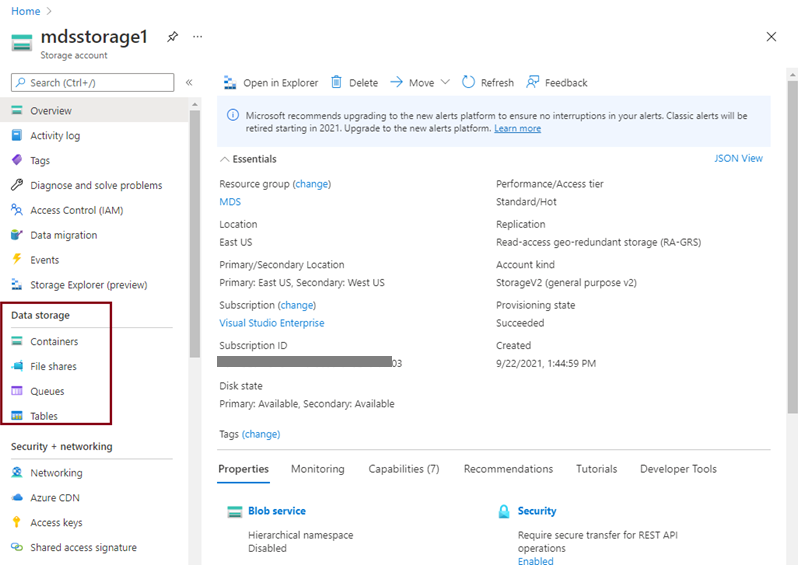Expand the Move dropdown chevron
The image size is (798, 565).
click(x=445, y=82)
